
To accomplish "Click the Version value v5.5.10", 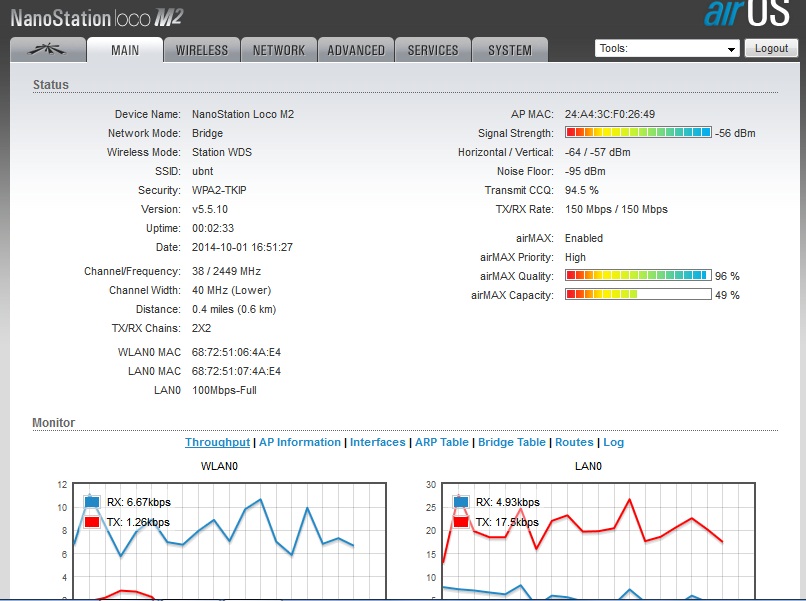I will click(x=210, y=209).
